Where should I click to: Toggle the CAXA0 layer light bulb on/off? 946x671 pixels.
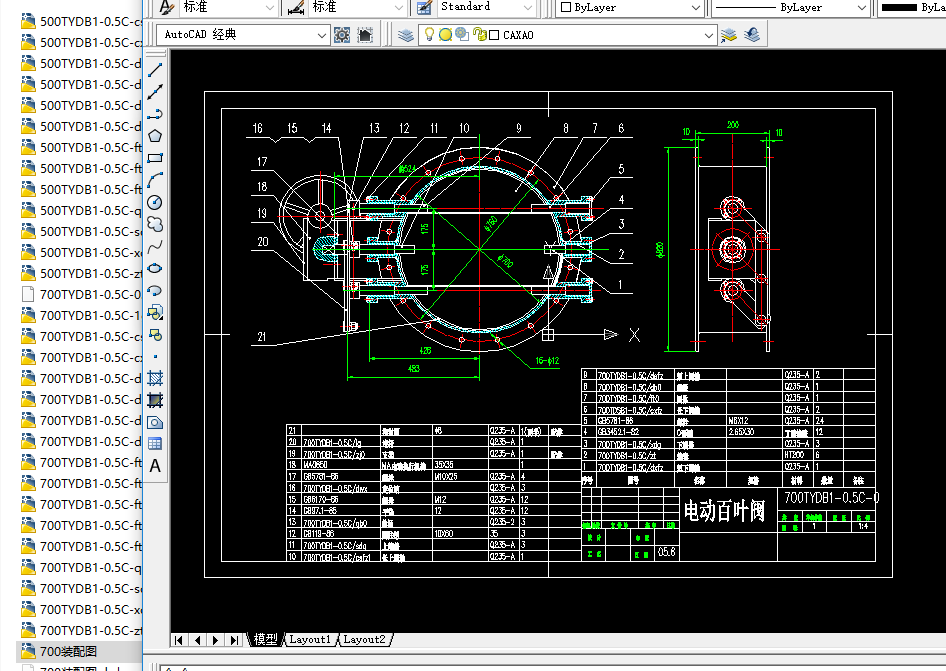click(430, 35)
